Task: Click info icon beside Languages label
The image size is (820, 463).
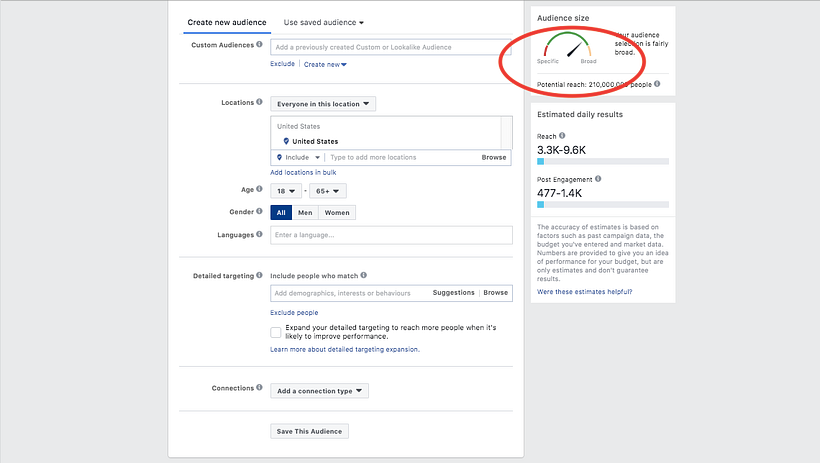Action: [x=259, y=234]
